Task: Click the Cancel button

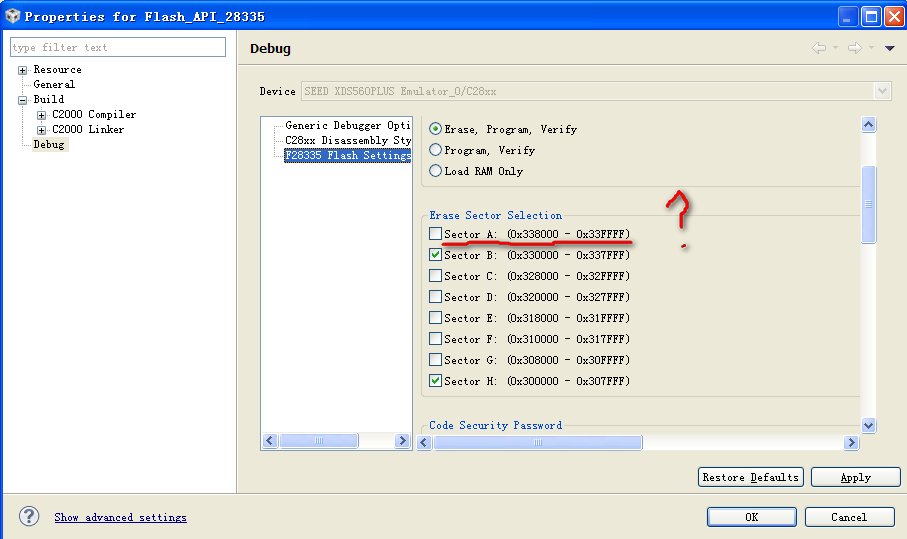Action: [x=849, y=517]
